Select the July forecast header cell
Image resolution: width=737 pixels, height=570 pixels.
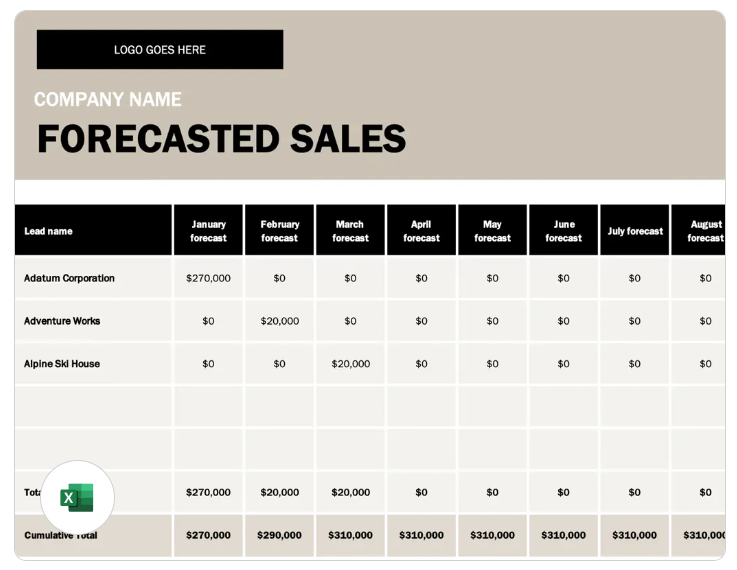(635, 230)
